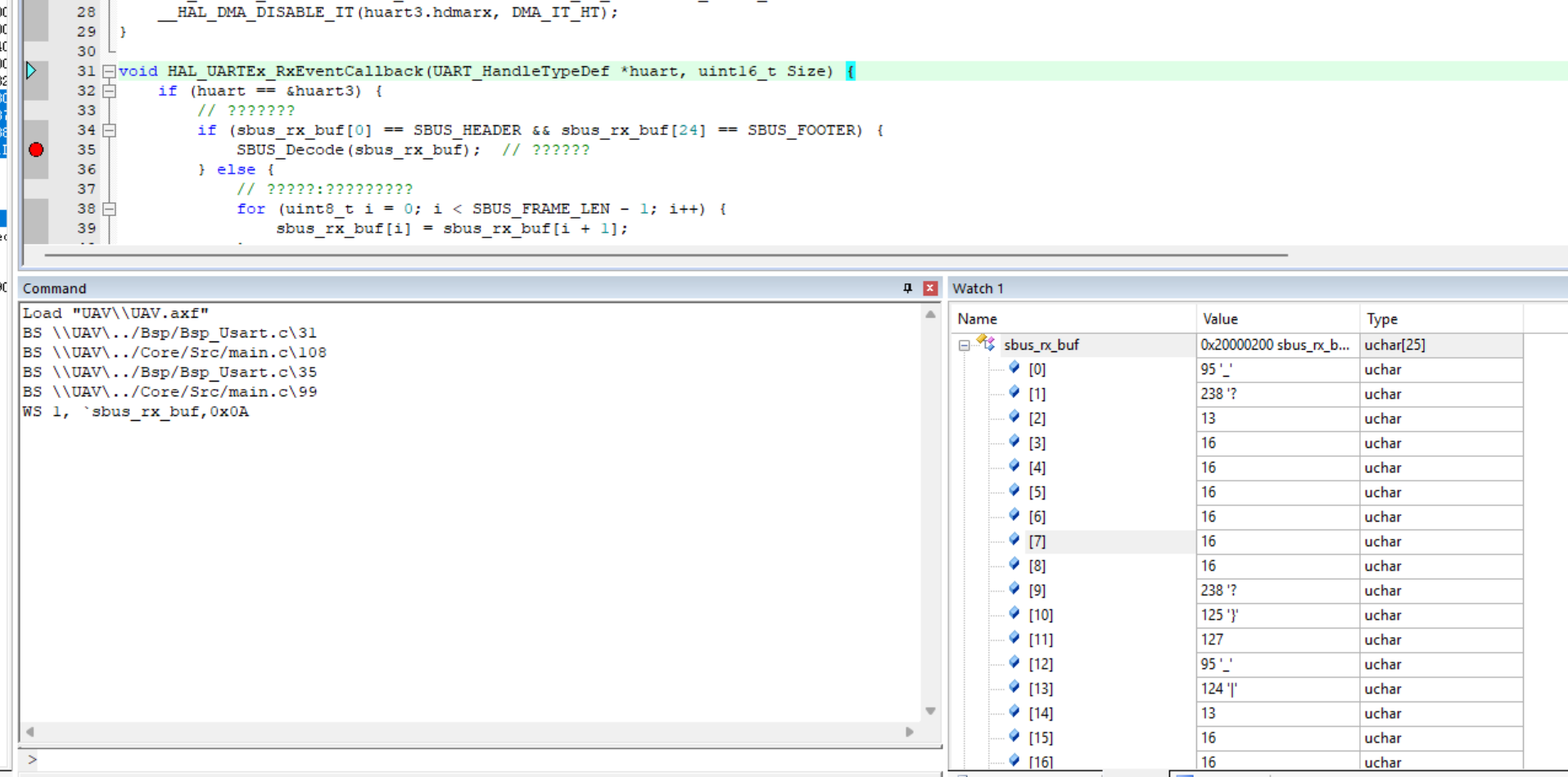Click the variable icon beside element [5]
The image size is (1568, 777).
1014,490
